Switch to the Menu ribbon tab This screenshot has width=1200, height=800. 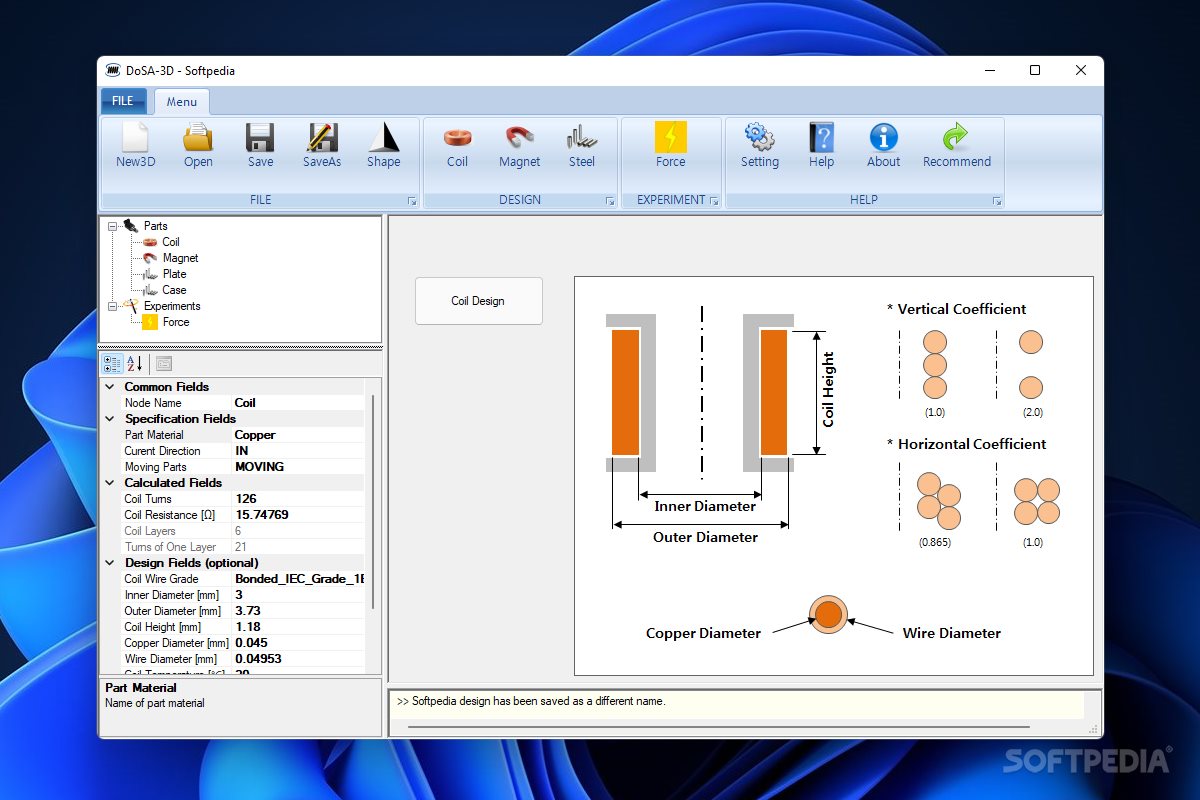[x=182, y=102]
